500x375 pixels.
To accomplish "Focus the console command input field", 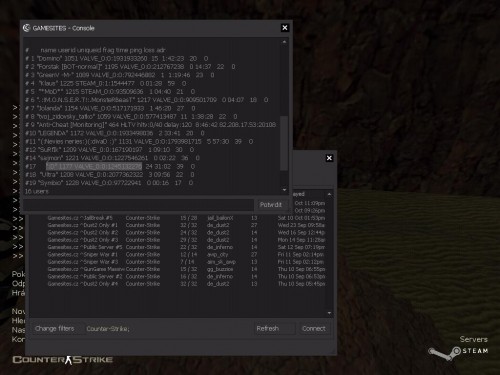I will tap(138, 205).
